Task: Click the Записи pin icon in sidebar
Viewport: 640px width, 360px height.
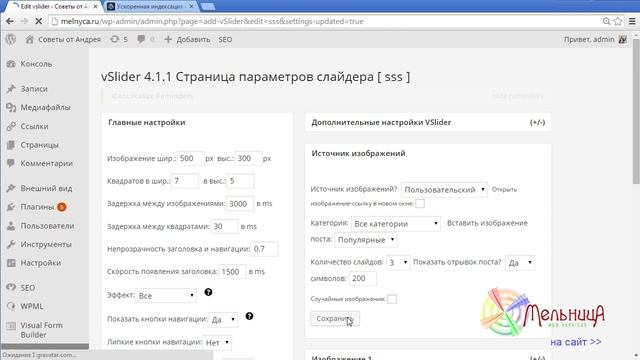Action: pyautogui.click(x=11, y=89)
